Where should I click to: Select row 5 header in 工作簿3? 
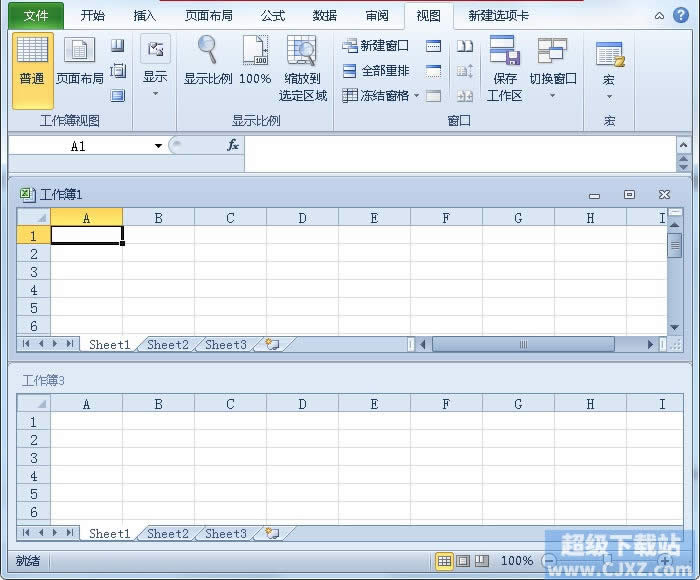coord(33,494)
